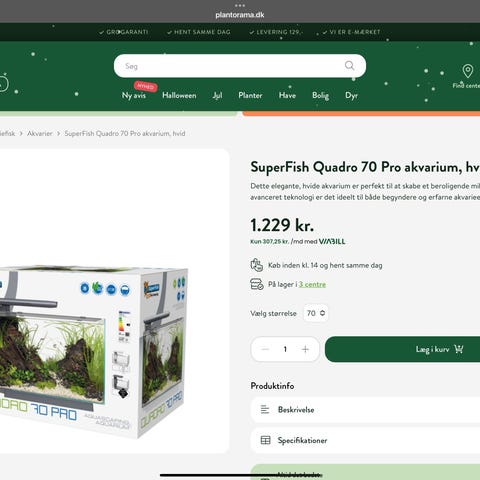Viewport: 480px width, 480px height.
Task: Open the Vælg størrelse 70 dropdown
Action: pyautogui.click(x=316, y=313)
